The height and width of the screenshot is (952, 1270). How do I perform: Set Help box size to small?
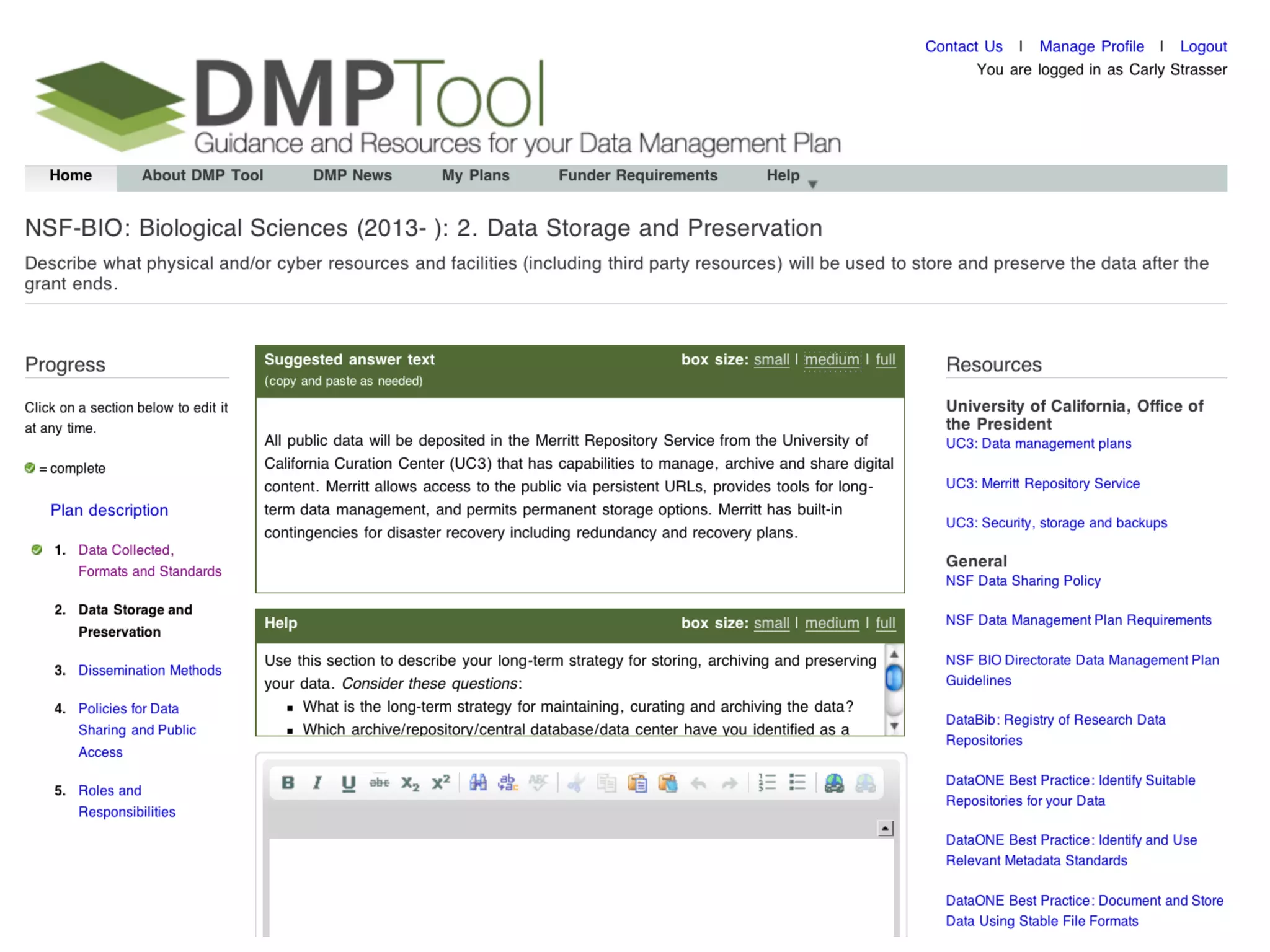771,623
